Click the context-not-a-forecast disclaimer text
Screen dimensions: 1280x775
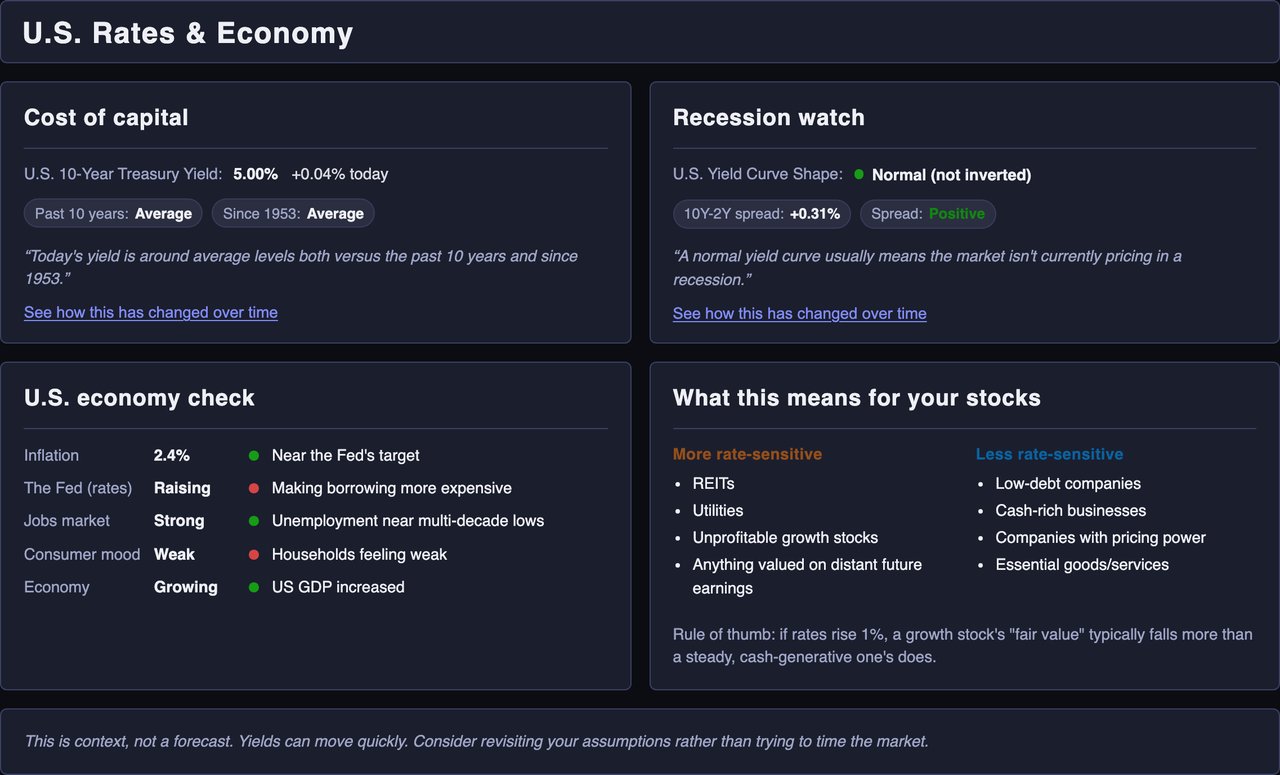[x=476, y=741]
